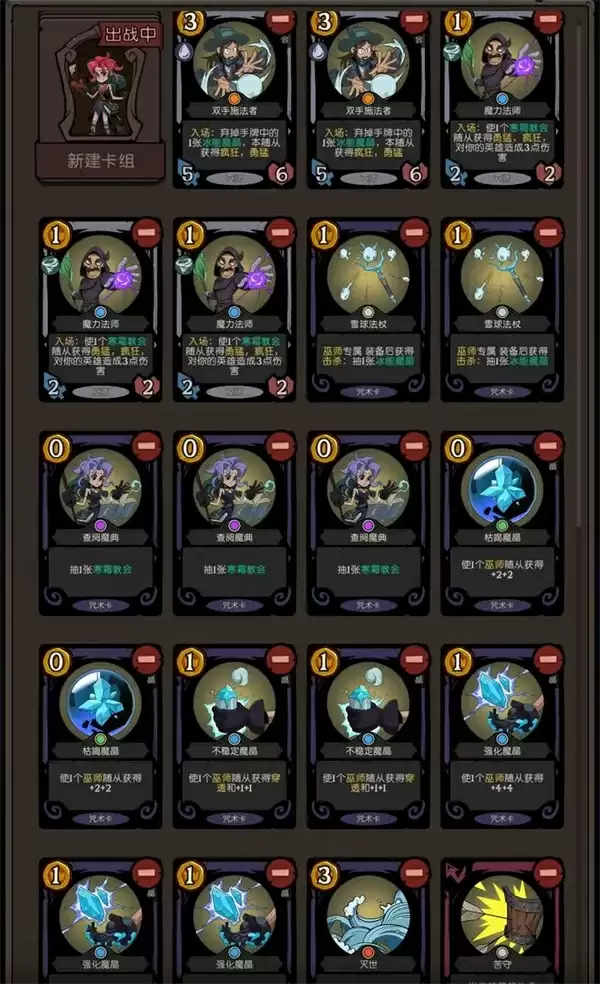This screenshot has width=600, height=984.
Task: Pick the 枯竭魔晶 card next to 不稳定魔晶
Action: tap(100, 737)
